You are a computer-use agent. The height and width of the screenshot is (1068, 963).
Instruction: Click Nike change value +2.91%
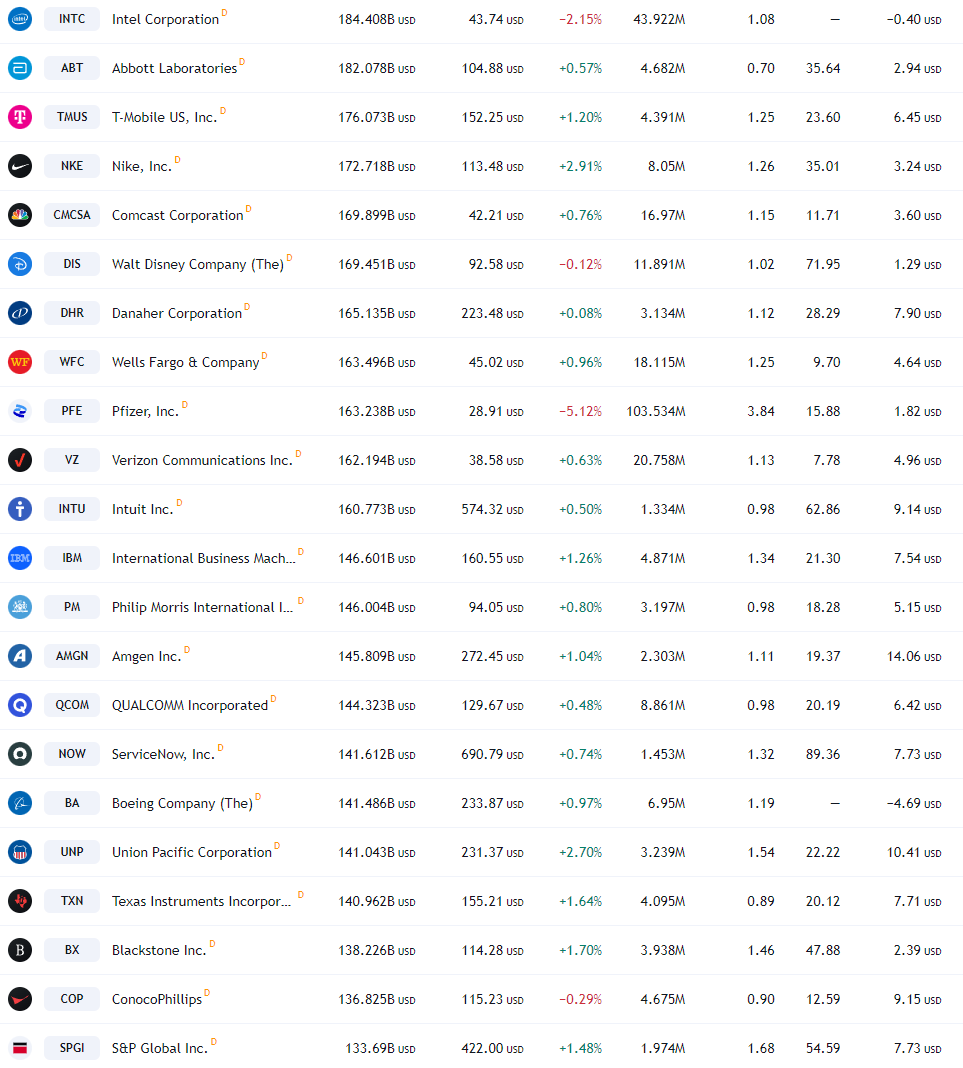pyautogui.click(x=580, y=166)
